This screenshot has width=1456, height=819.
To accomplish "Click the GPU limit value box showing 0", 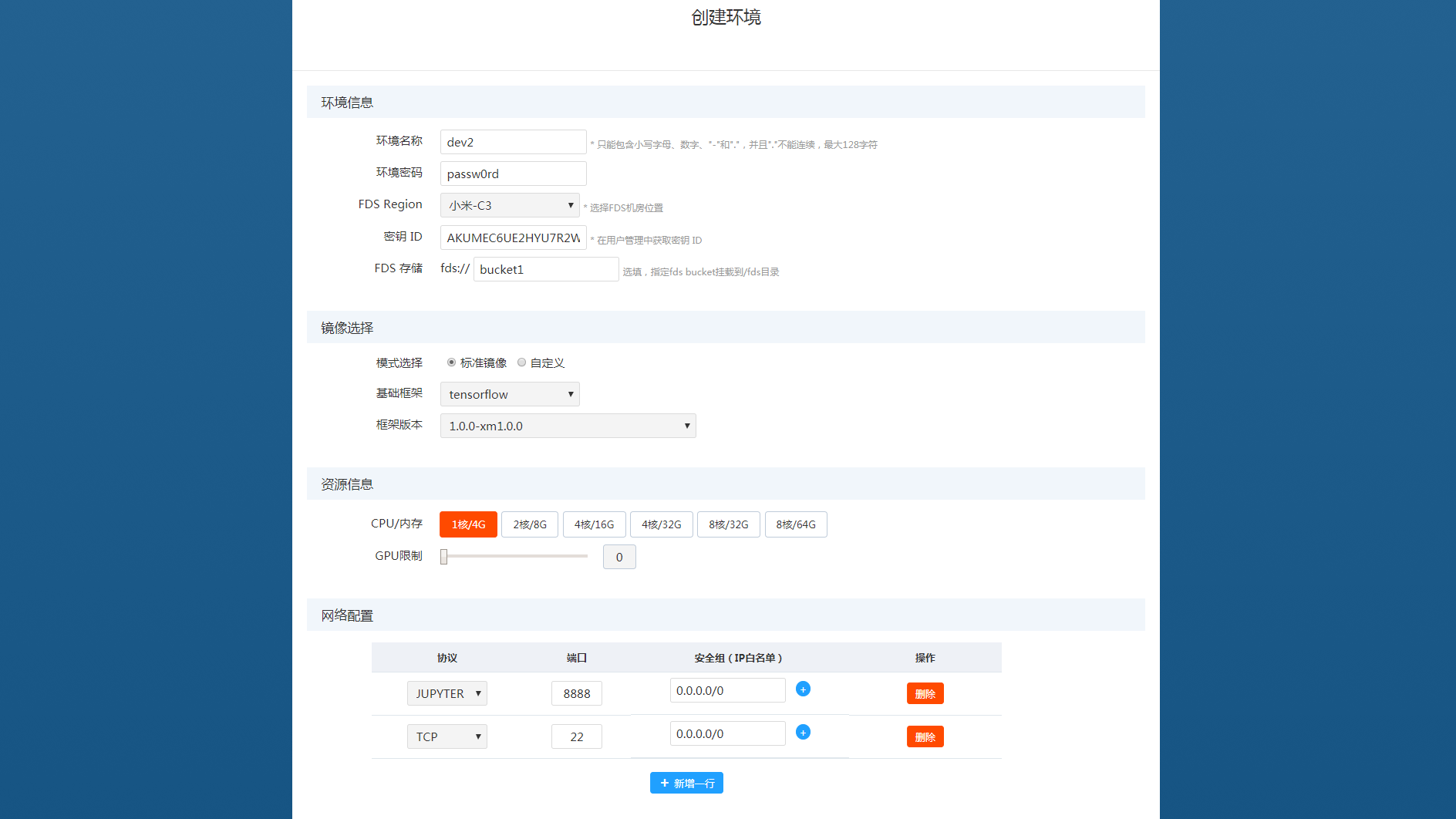I will tap(619, 557).
